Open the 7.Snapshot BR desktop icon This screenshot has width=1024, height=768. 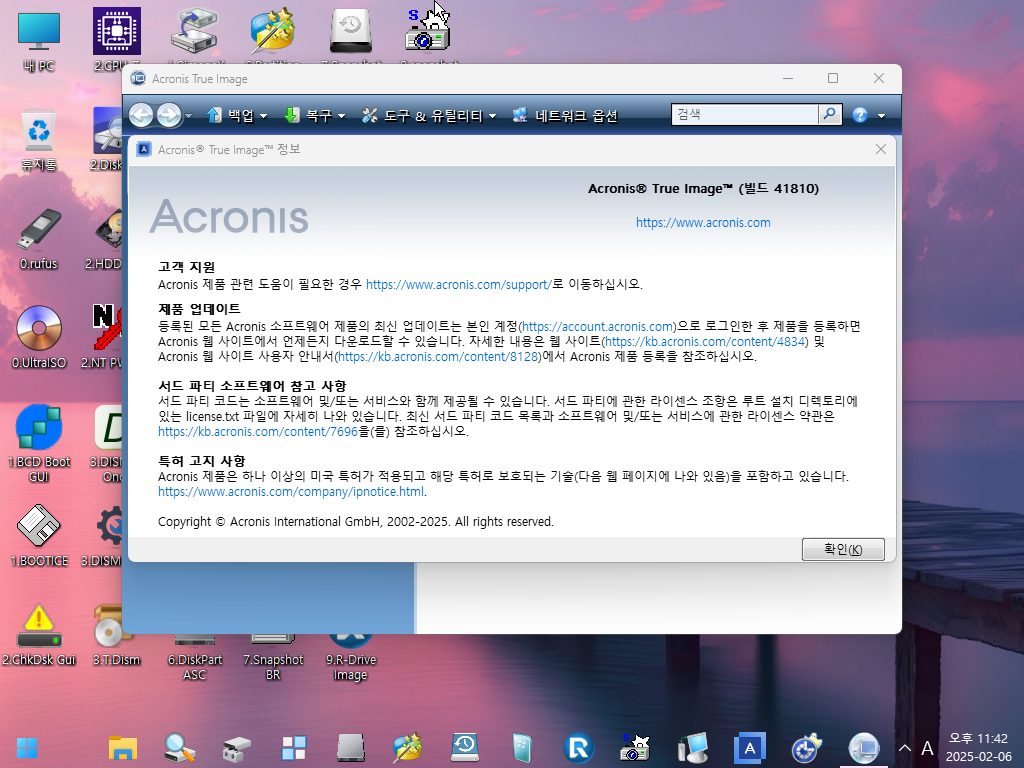[x=273, y=658]
